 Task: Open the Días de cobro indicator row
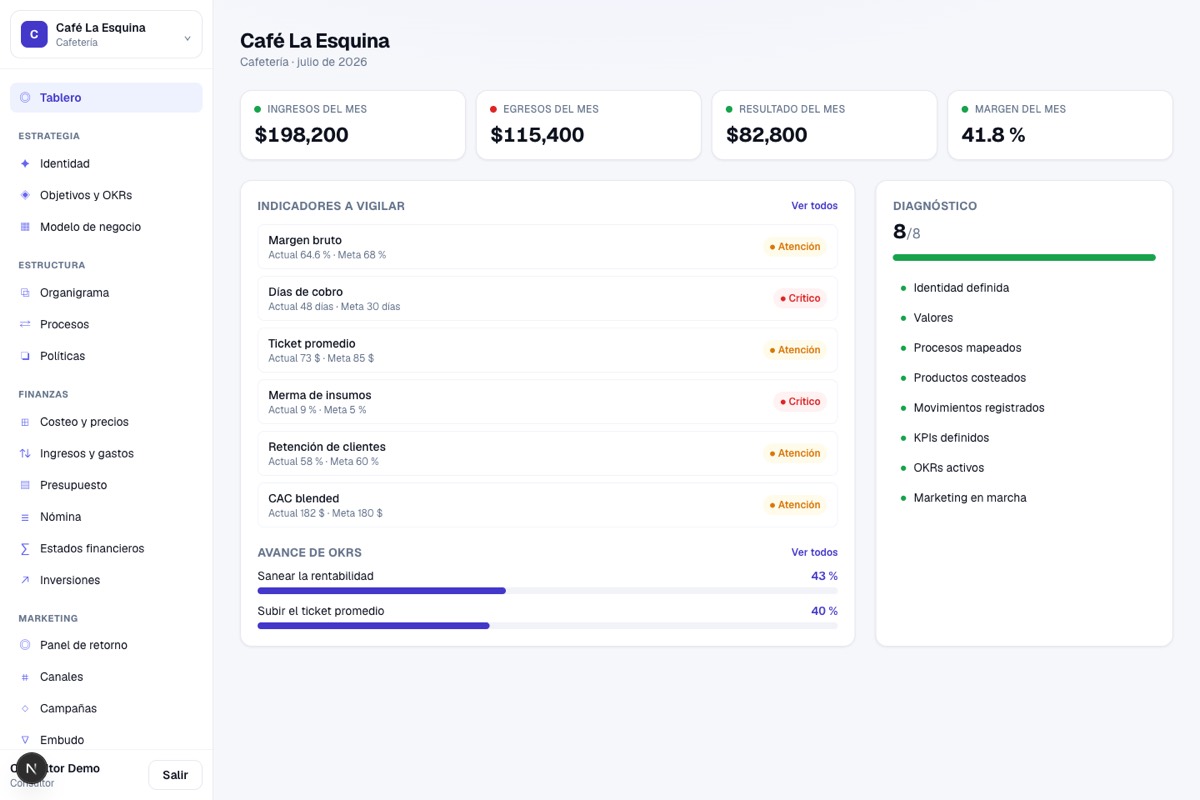(548, 298)
